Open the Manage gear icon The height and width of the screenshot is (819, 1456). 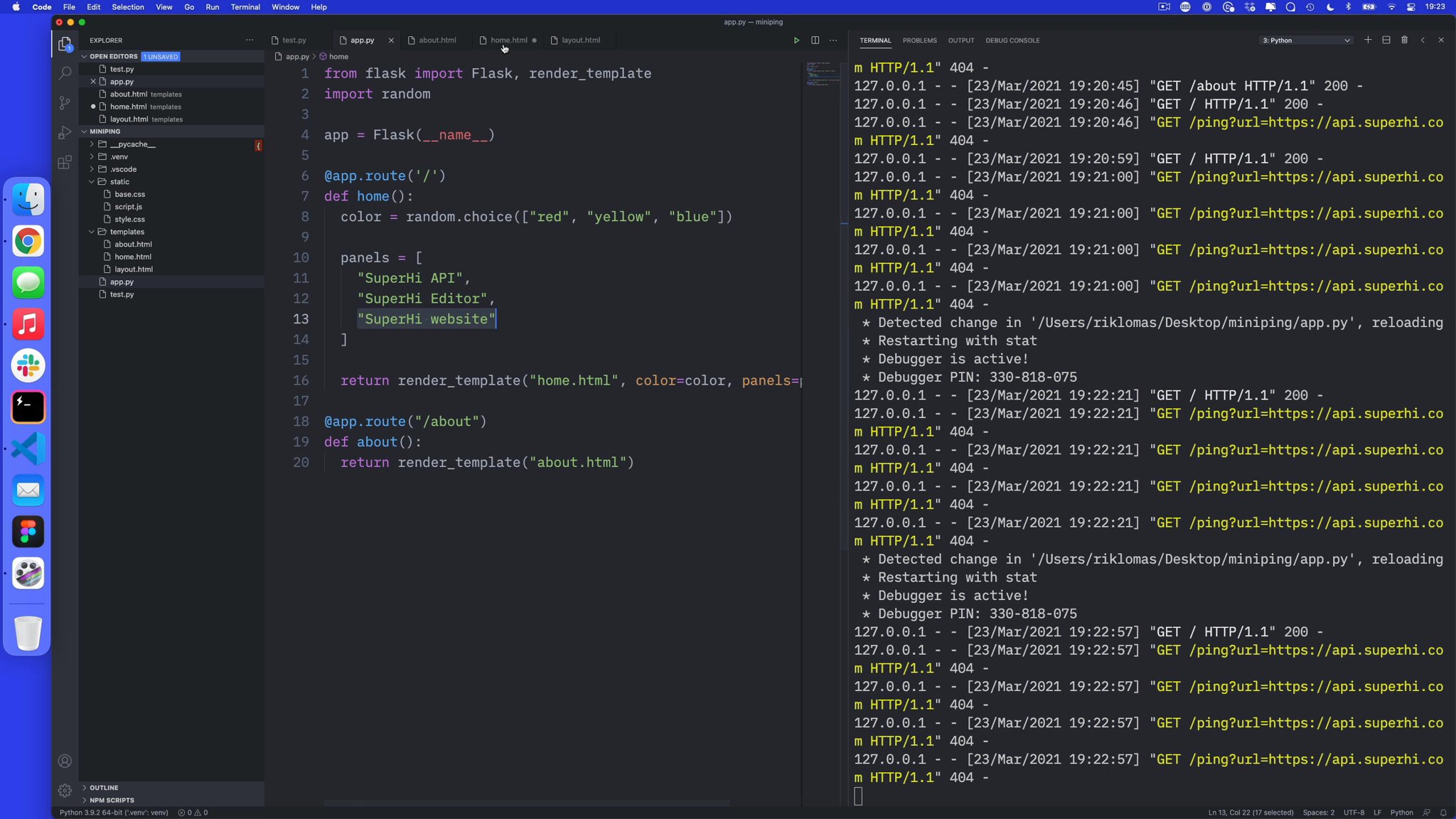(65, 791)
